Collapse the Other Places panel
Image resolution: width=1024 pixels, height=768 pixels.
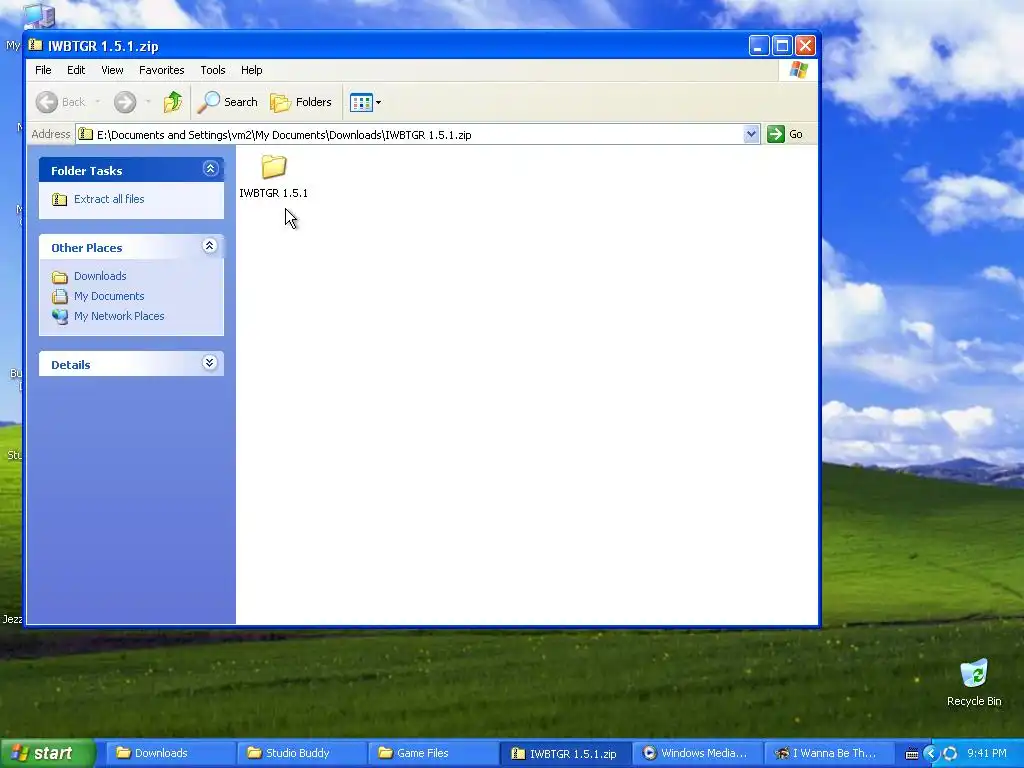pos(210,246)
